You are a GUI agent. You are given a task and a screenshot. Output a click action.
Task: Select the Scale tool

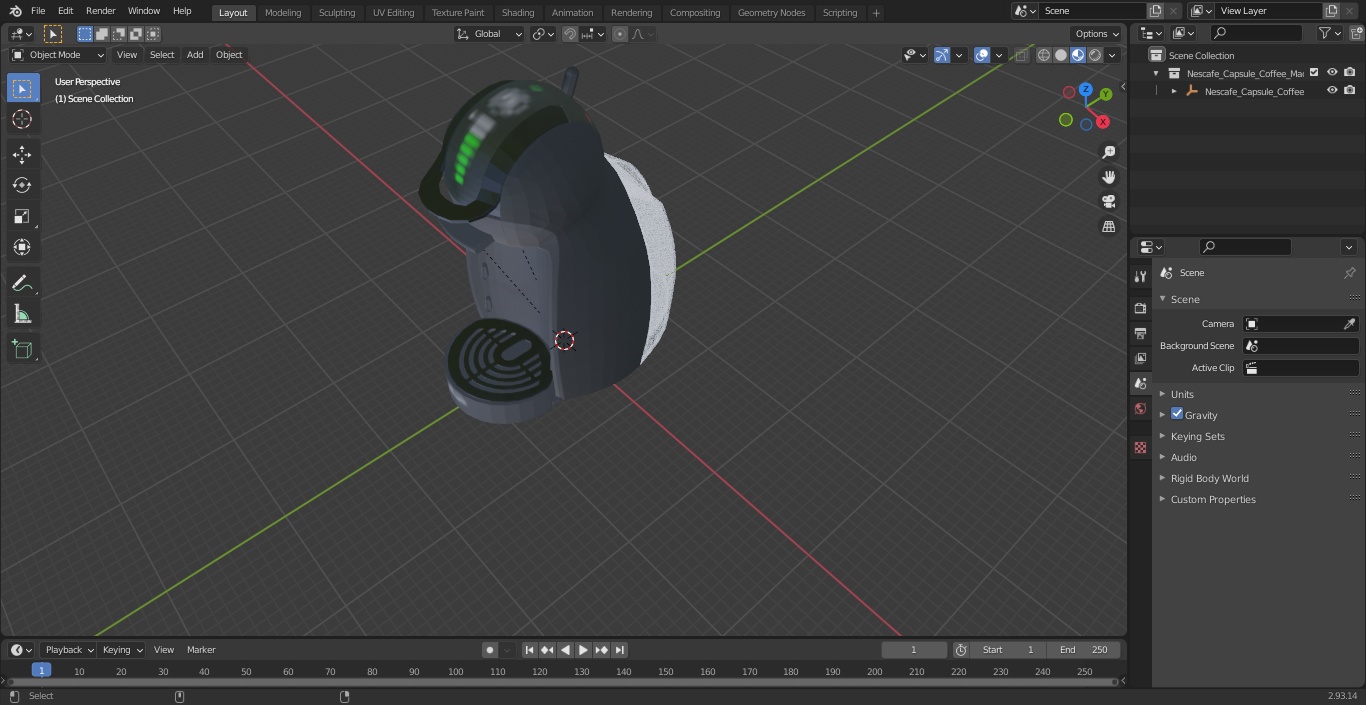coord(22,216)
